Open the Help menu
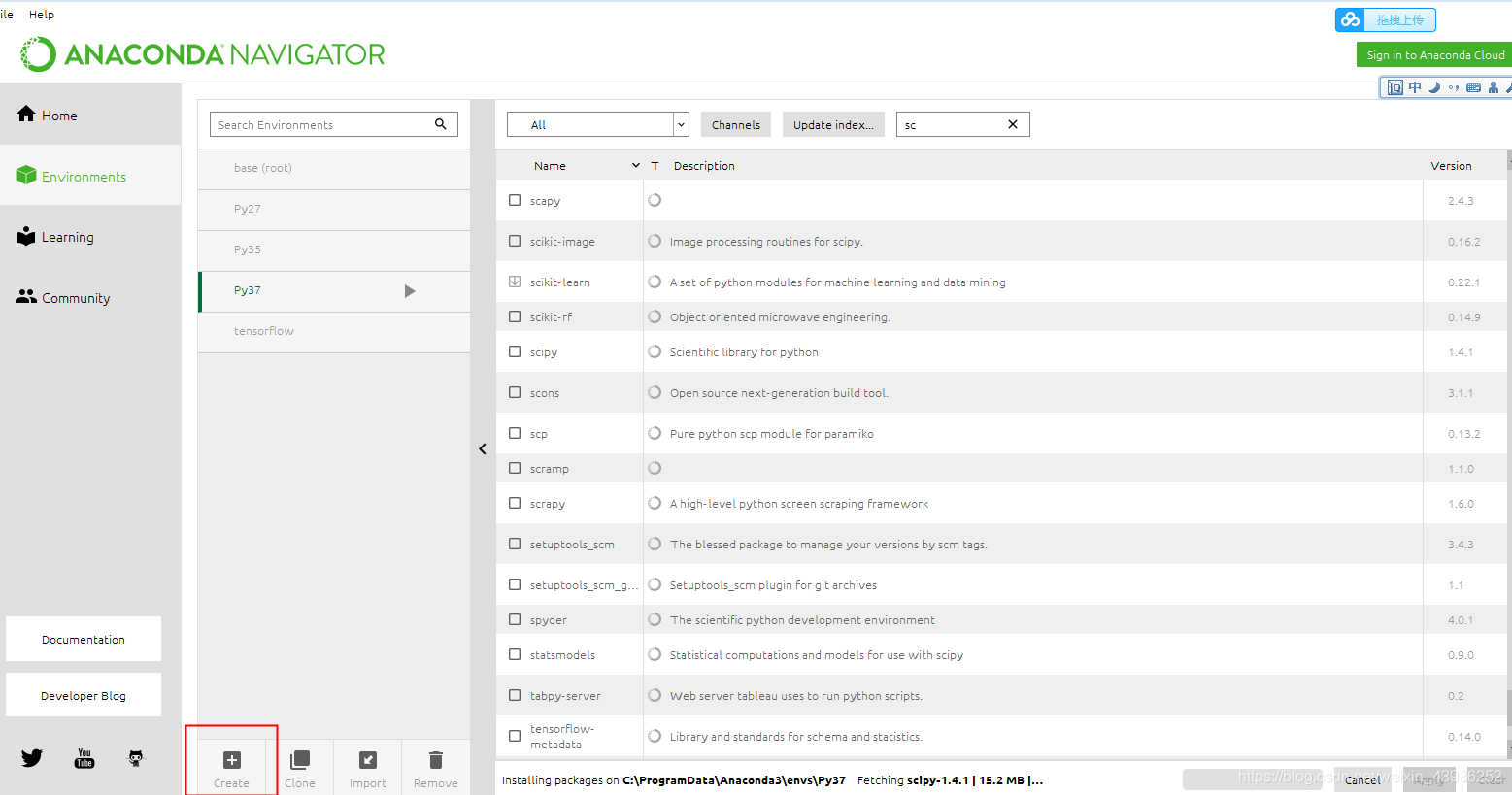 click(42, 15)
